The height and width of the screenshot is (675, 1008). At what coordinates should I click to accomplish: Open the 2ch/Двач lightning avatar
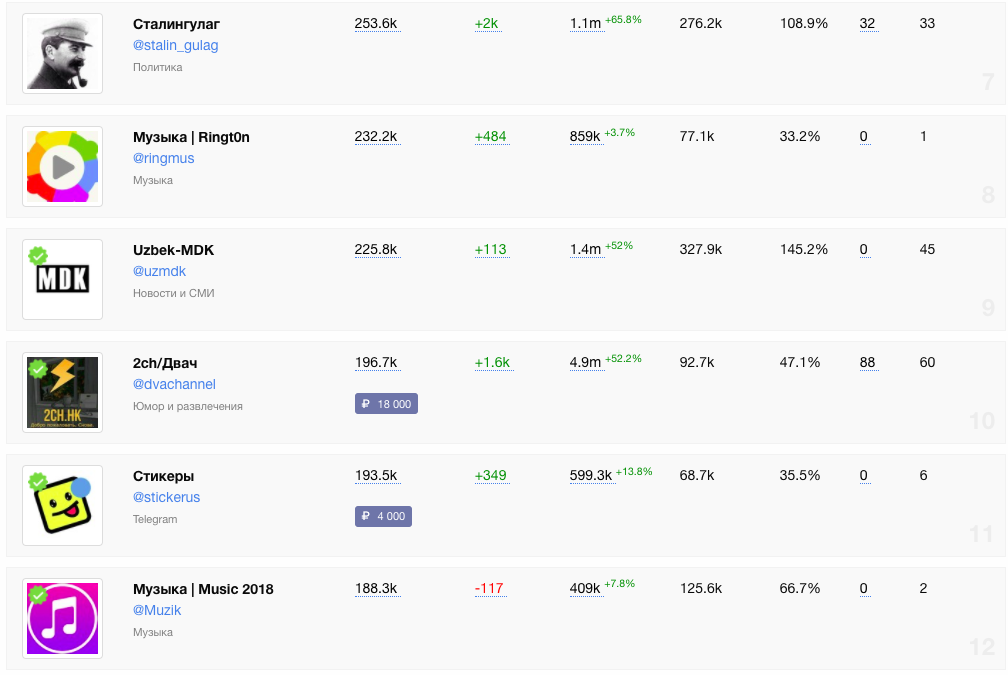(62, 392)
